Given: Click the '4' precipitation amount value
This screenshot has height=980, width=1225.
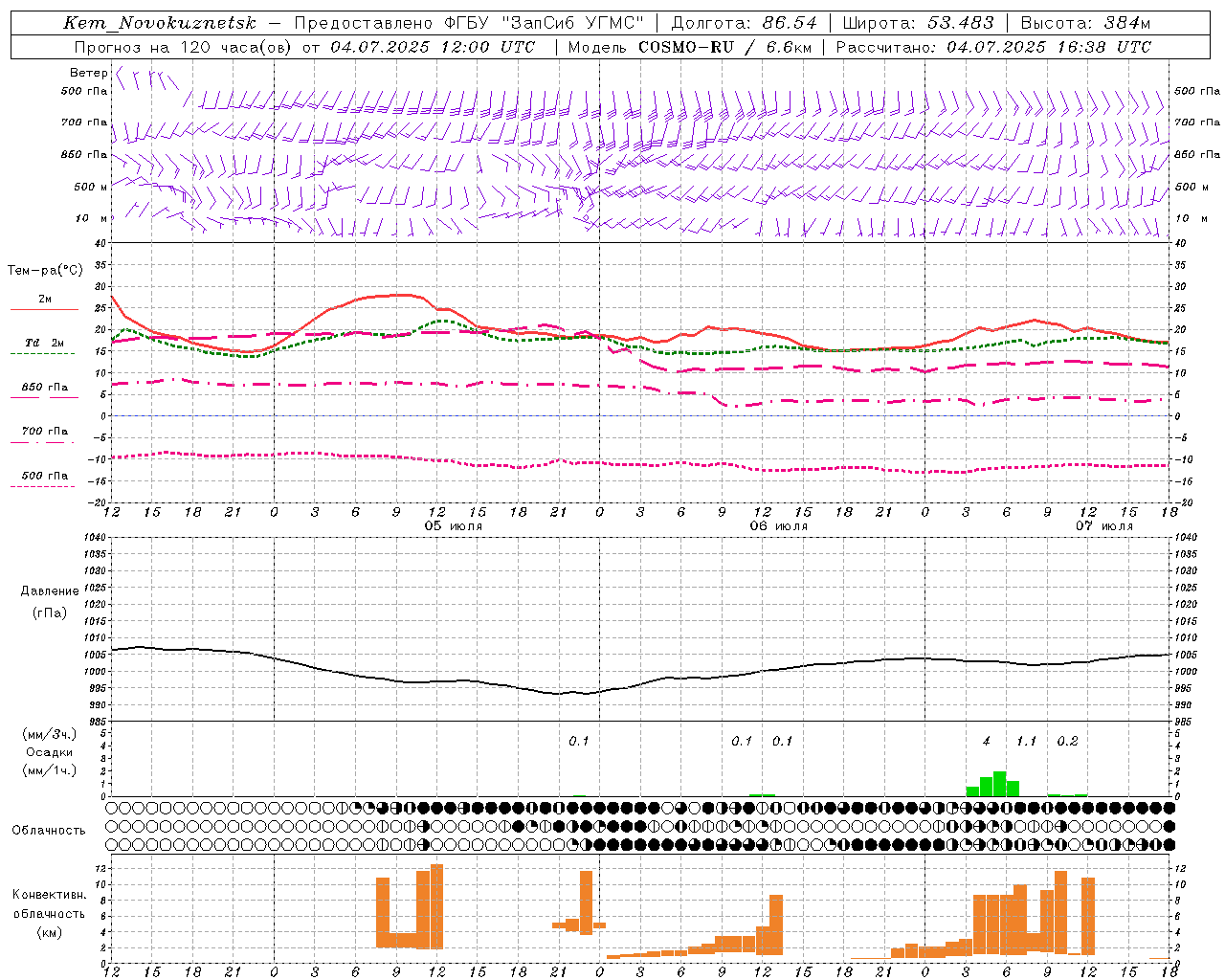Looking at the screenshot, I should click(x=987, y=742).
